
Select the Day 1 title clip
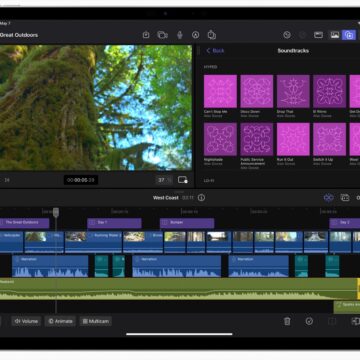114,223
